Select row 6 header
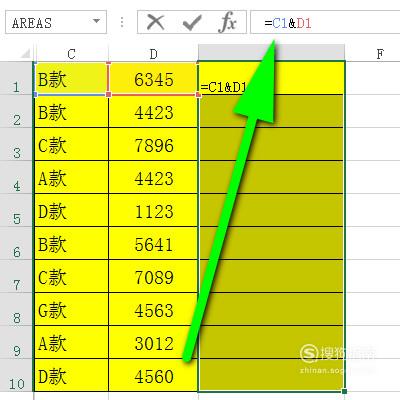 16,243
